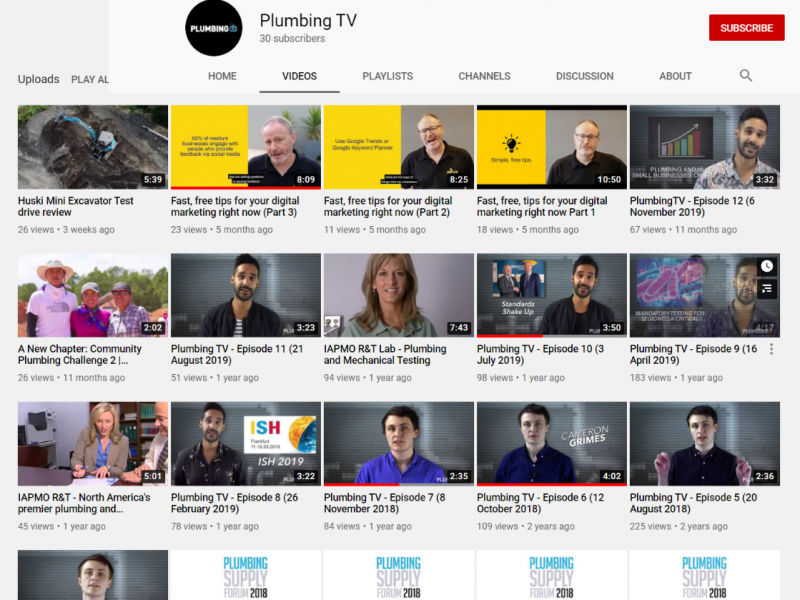800x600 pixels.
Task: Open 'IAPMO R&T Lab - Plumbing and Mechanical Testing' title
Action: tap(385, 355)
